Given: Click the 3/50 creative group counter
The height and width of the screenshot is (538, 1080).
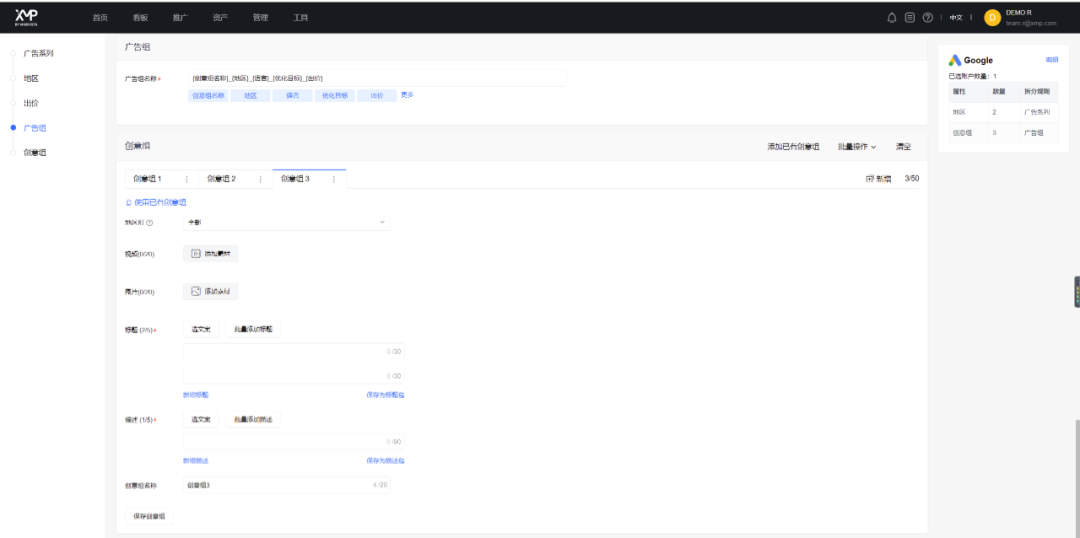Looking at the screenshot, I should [911, 178].
